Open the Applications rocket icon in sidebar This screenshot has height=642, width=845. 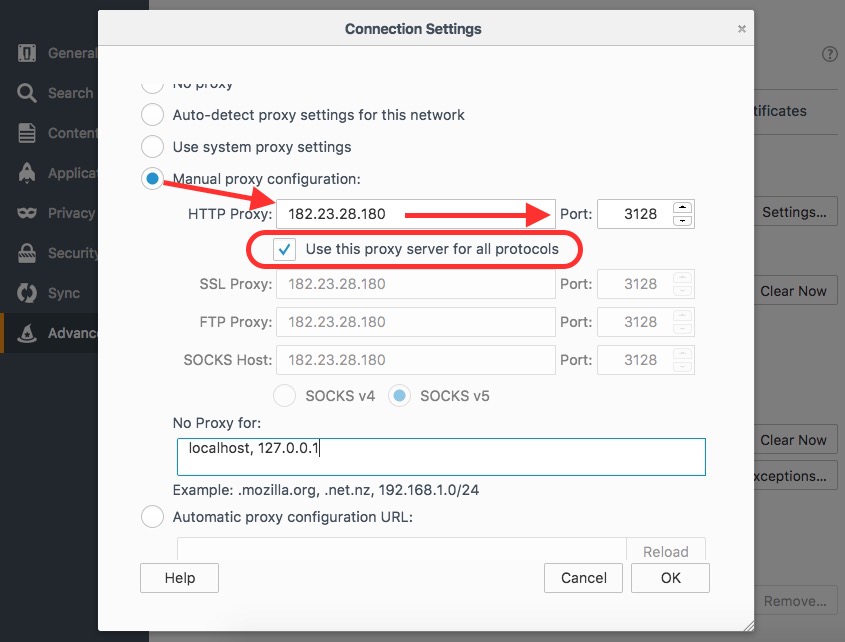[27, 173]
